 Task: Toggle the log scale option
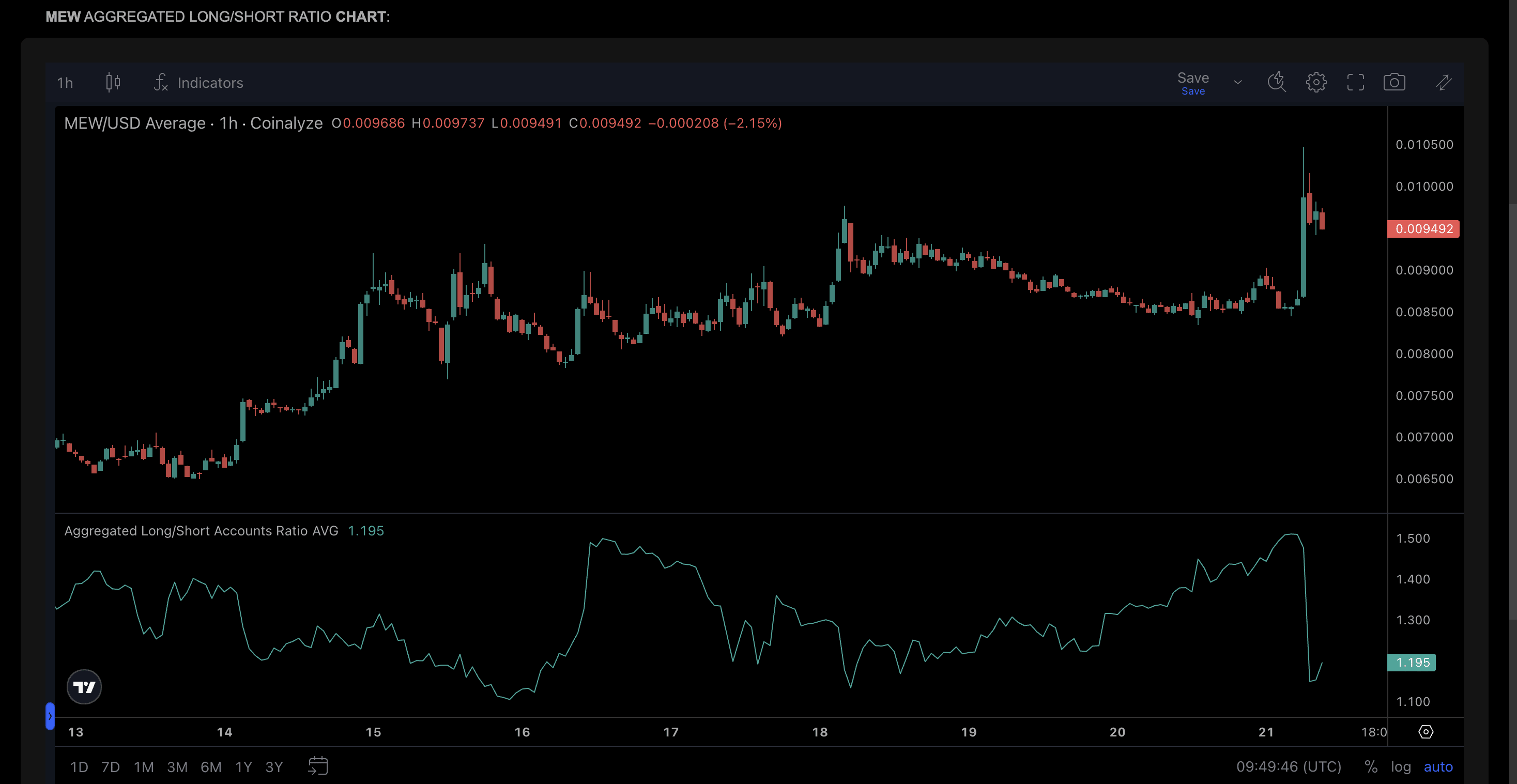pyautogui.click(x=1400, y=766)
